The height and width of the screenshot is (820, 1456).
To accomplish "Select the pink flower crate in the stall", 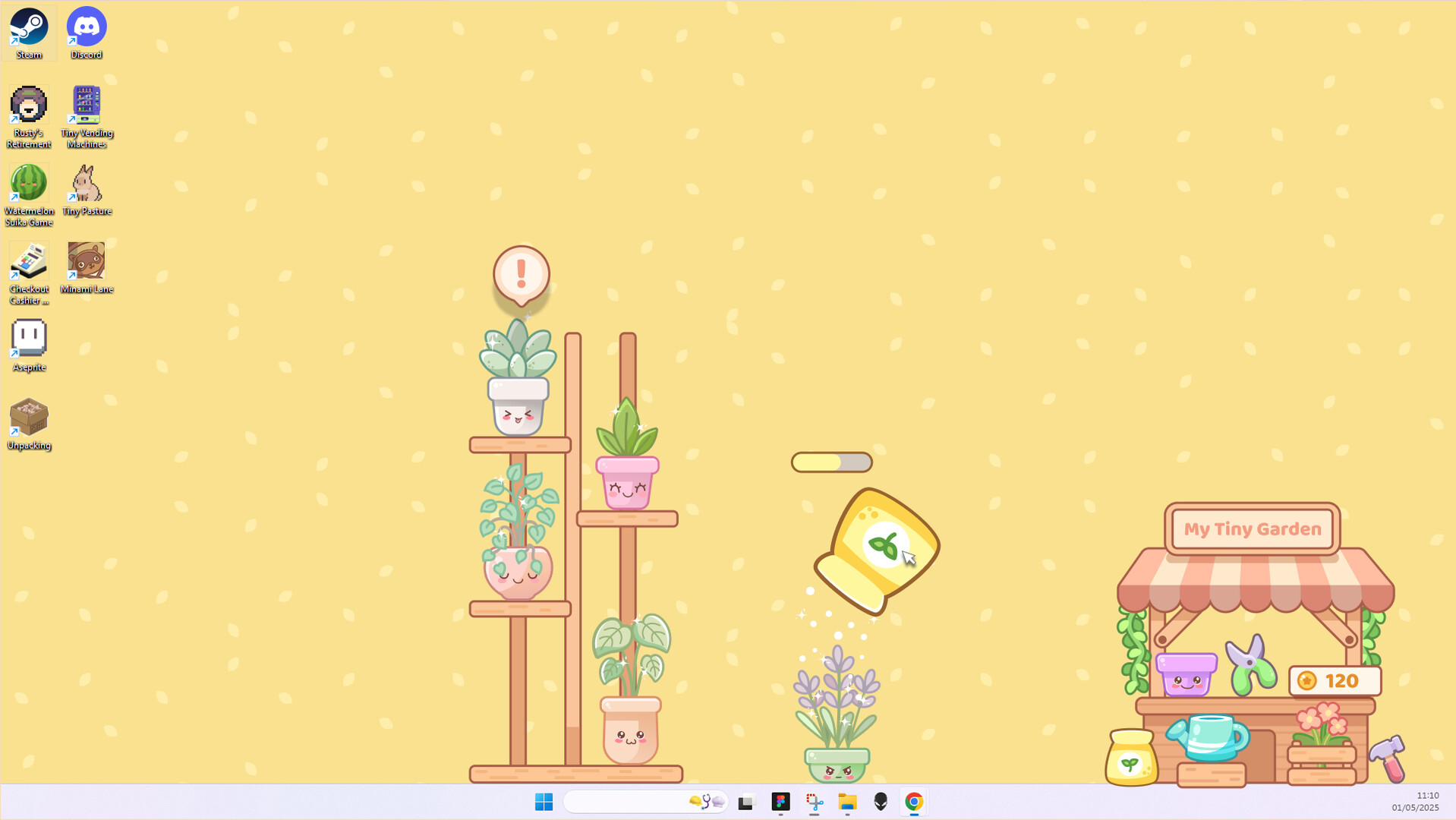I will tap(1322, 743).
